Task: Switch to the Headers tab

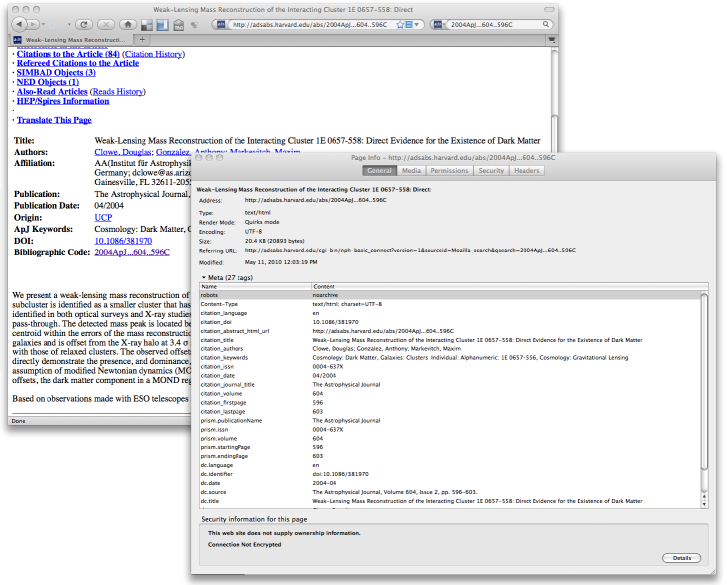Action: [527, 171]
